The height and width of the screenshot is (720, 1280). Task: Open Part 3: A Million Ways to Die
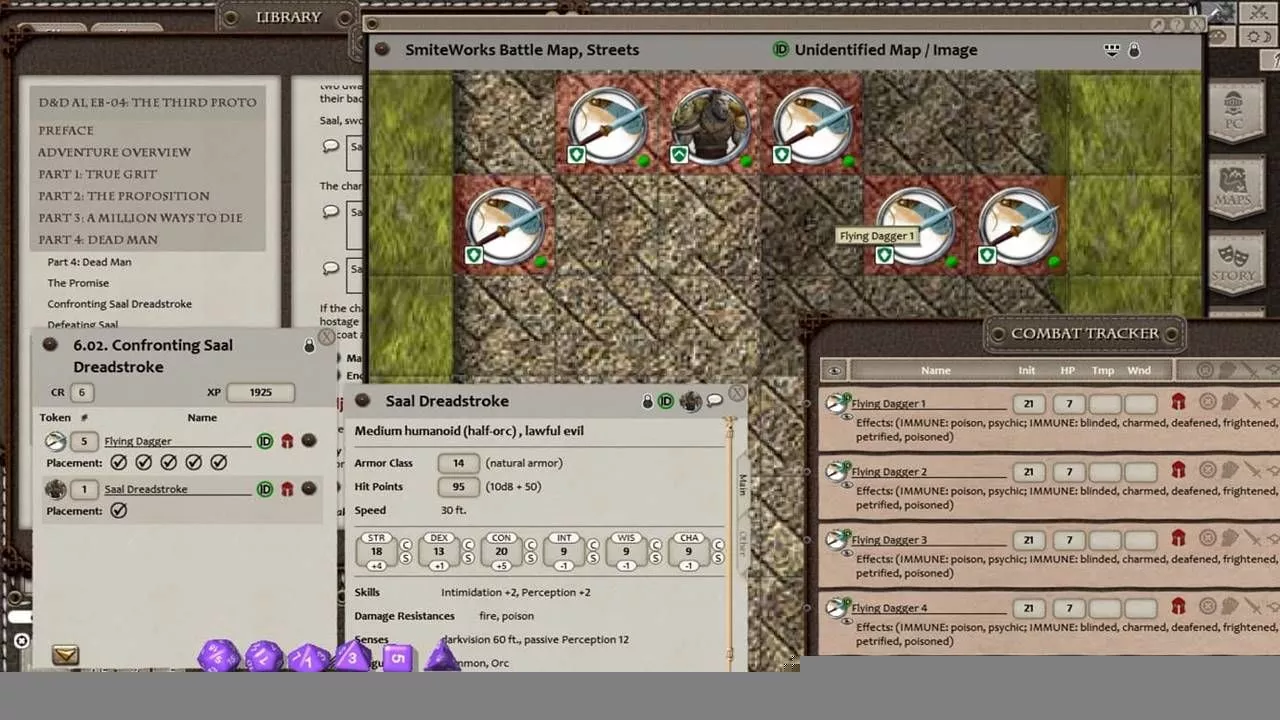(x=140, y=218)
